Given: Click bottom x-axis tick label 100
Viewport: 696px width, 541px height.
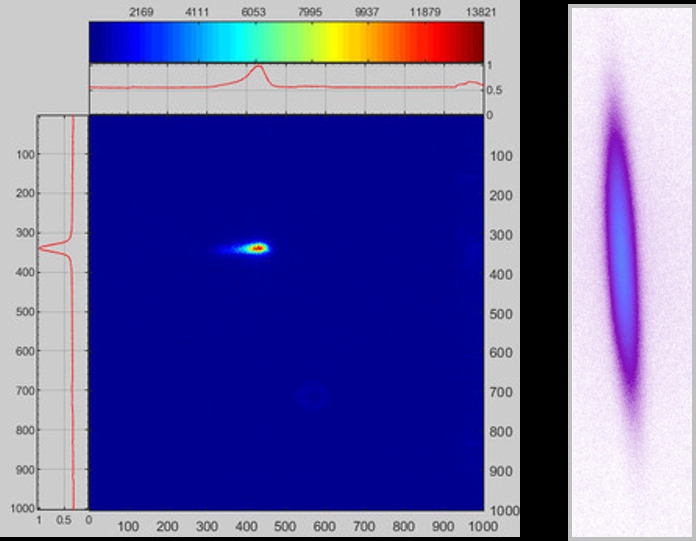Looking at the screenshot, I should tap(128, 527).
